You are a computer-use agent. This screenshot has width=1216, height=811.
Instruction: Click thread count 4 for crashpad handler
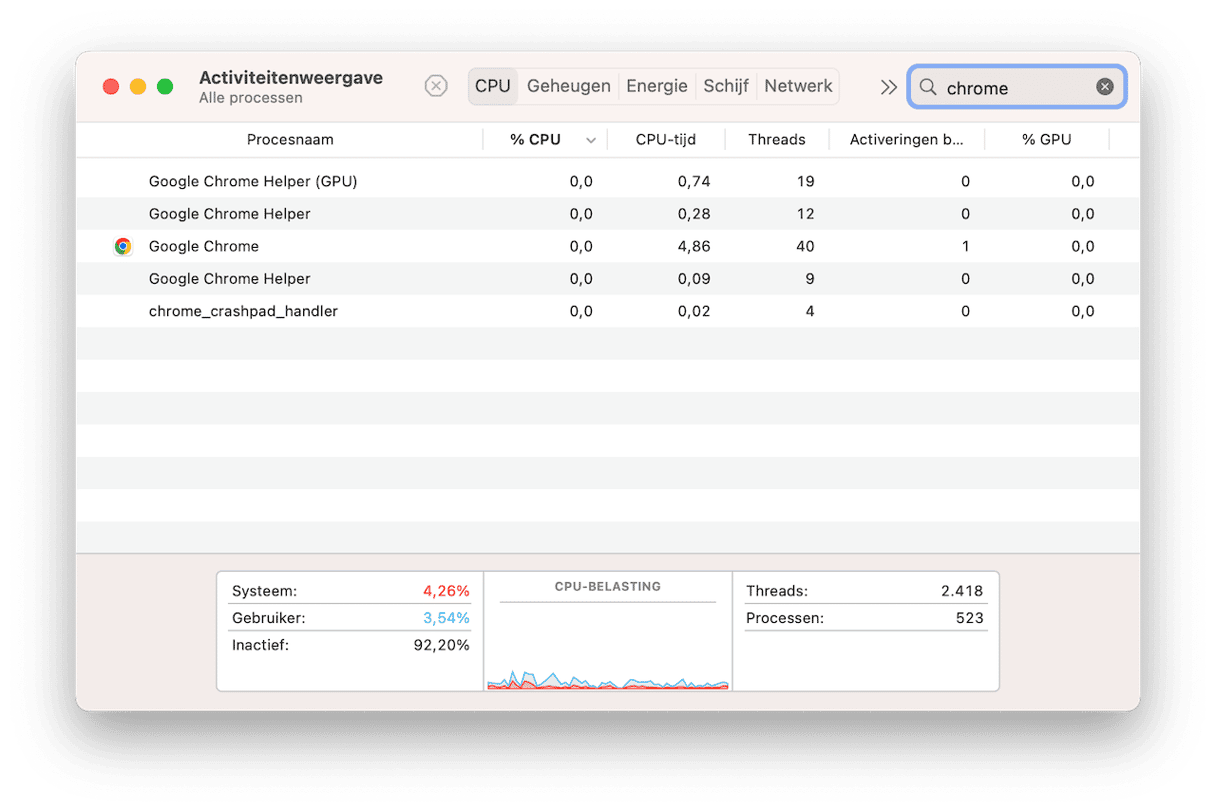(x=810, y=311)
